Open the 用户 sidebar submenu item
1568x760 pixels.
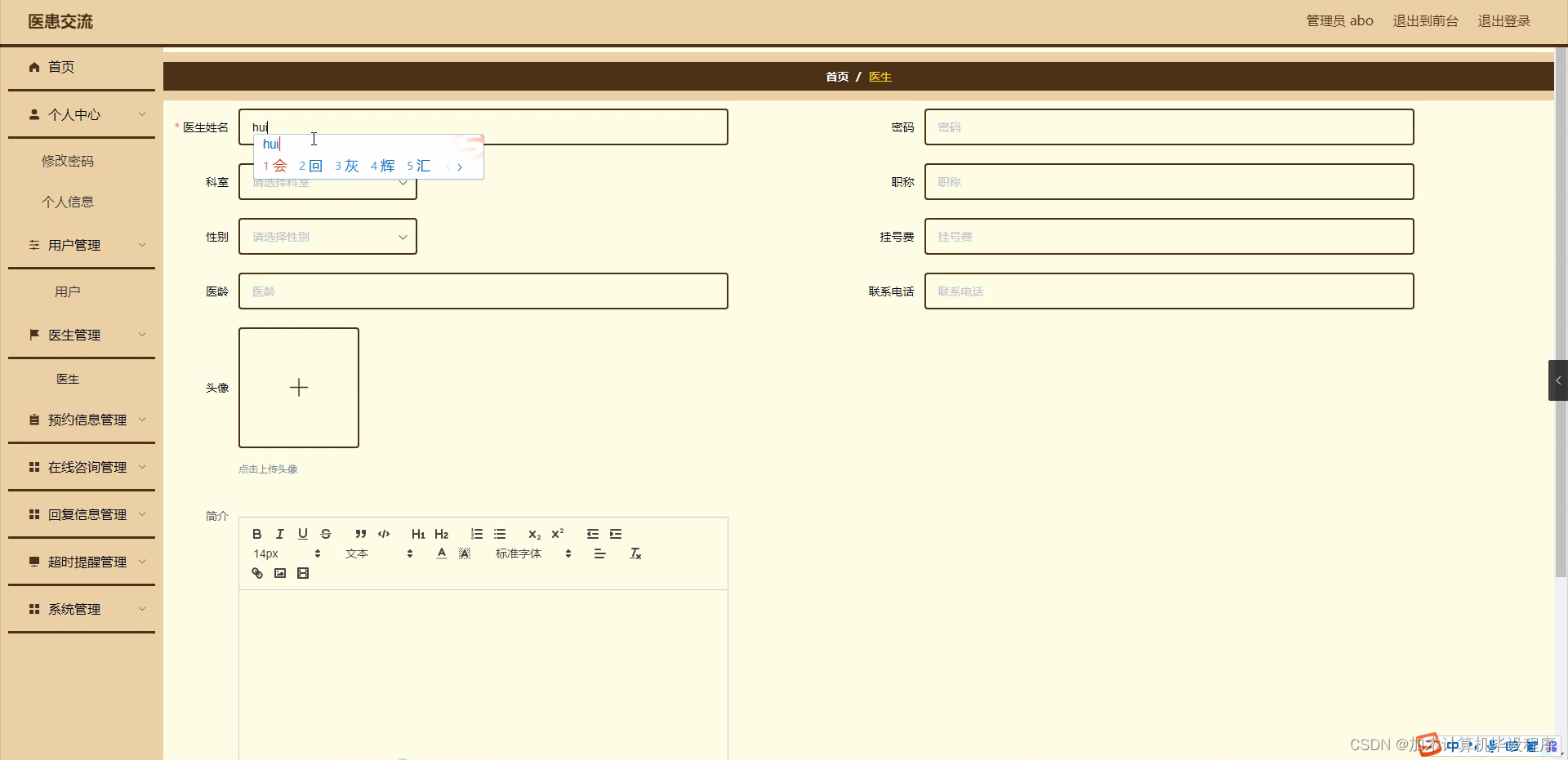click(68, 291)
